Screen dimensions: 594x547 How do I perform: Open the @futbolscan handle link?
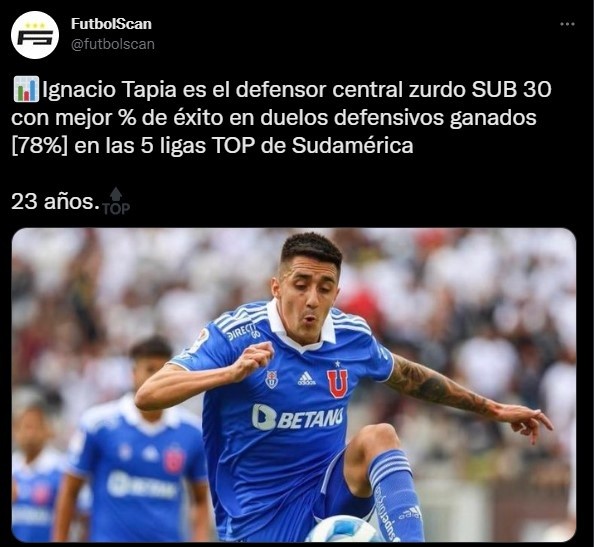[x=113, y=44]
